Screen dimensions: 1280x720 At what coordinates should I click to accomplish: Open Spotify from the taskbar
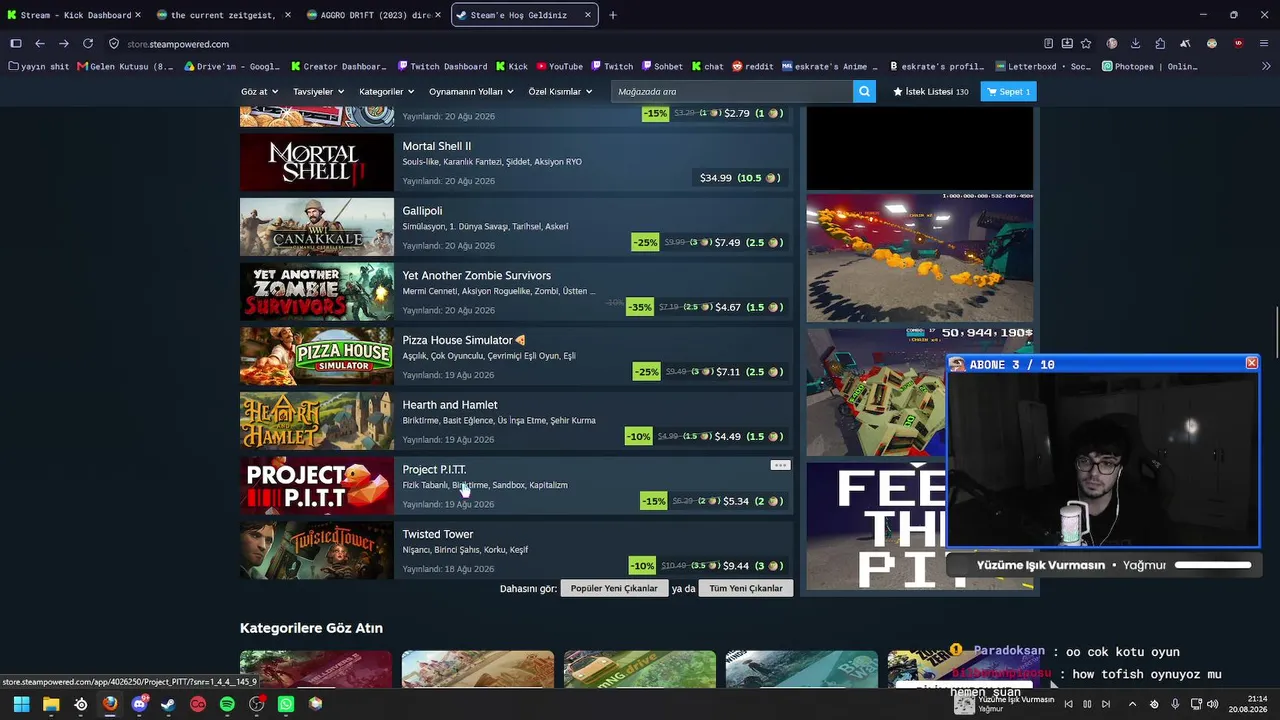(227, 704)
